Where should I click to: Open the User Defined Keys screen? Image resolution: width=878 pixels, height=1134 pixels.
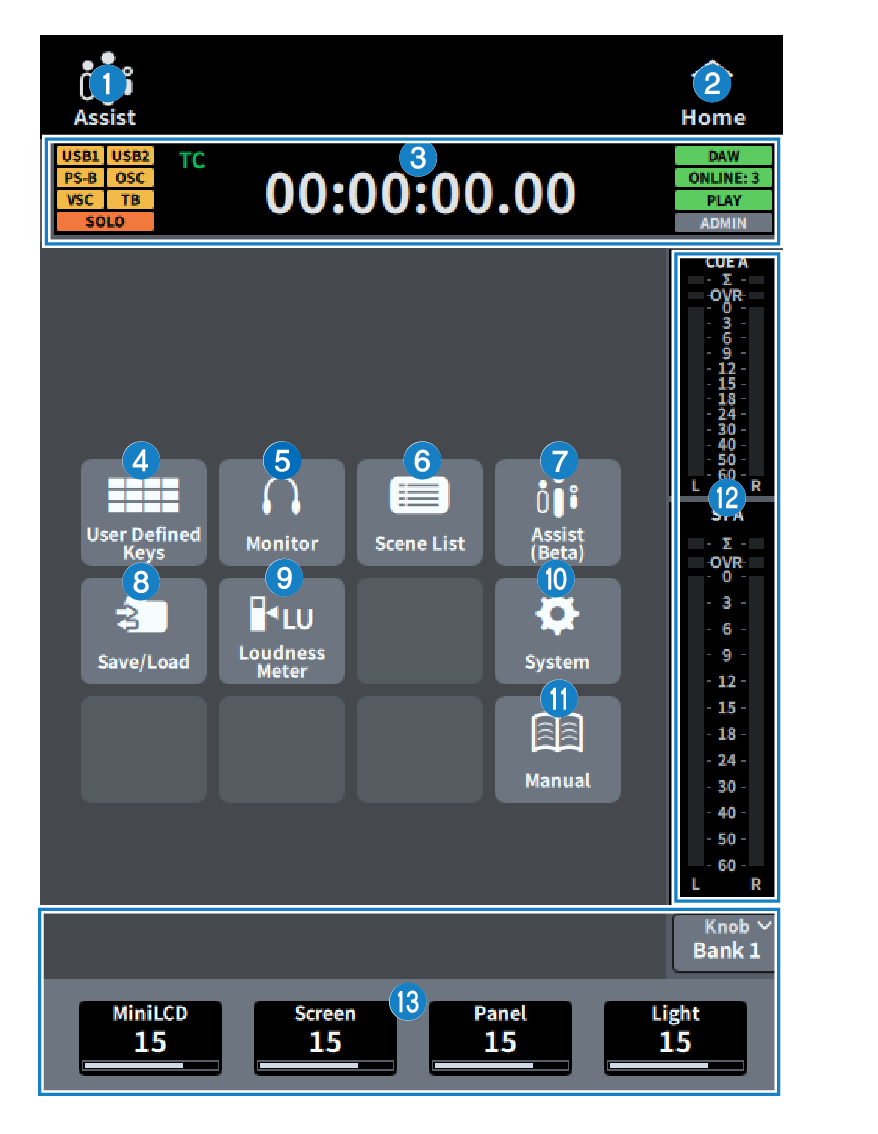tap(143, 512)
